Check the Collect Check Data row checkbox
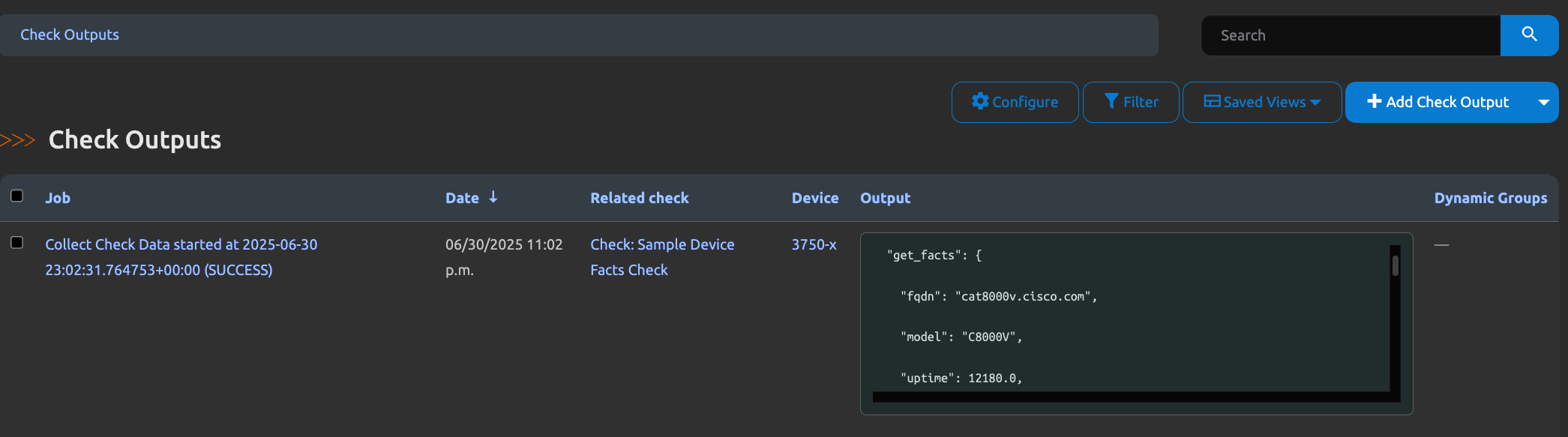The image size is (1568, 437). 16,243
